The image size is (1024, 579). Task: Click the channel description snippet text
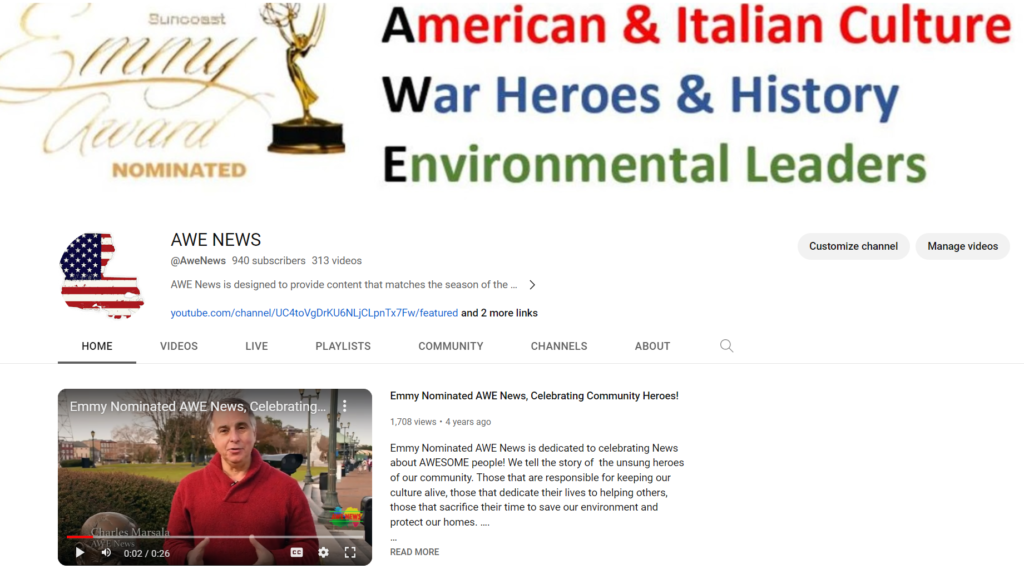coord(344,285)
